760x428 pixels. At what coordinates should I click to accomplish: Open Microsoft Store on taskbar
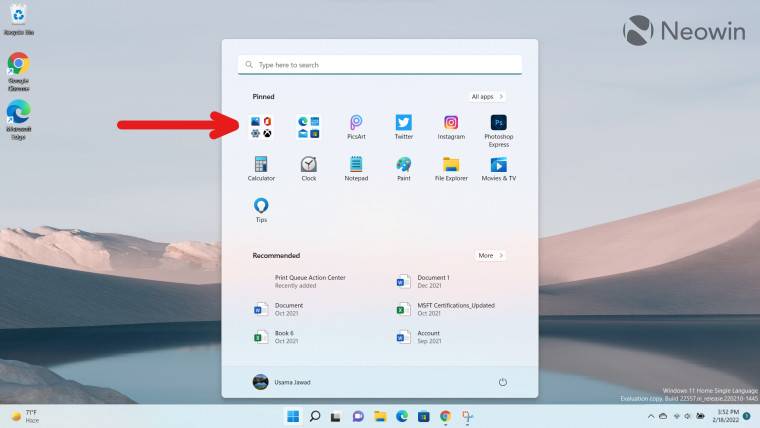[424, 416]
